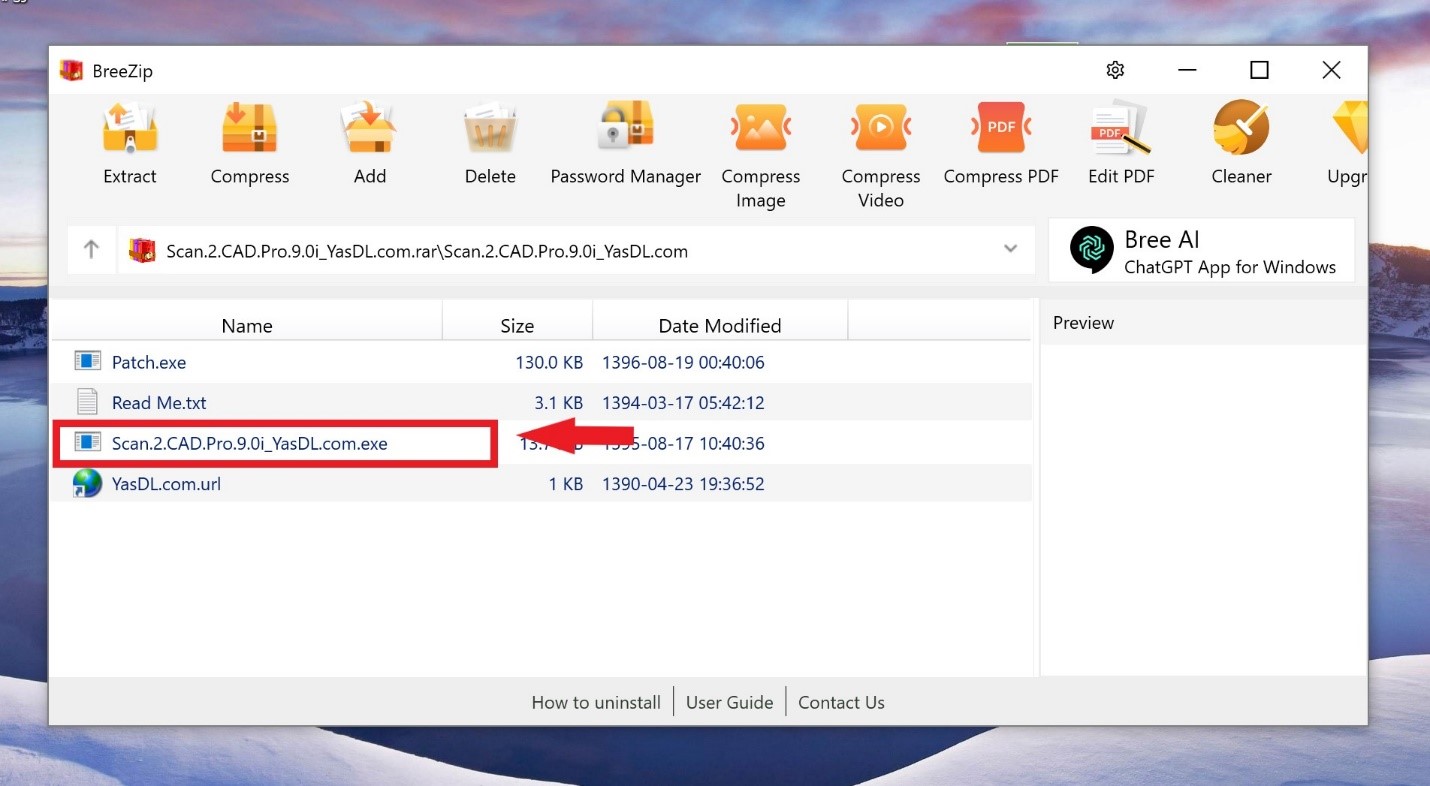
Task: Select the Patch.exe file name
Action: tap(149, 362)
